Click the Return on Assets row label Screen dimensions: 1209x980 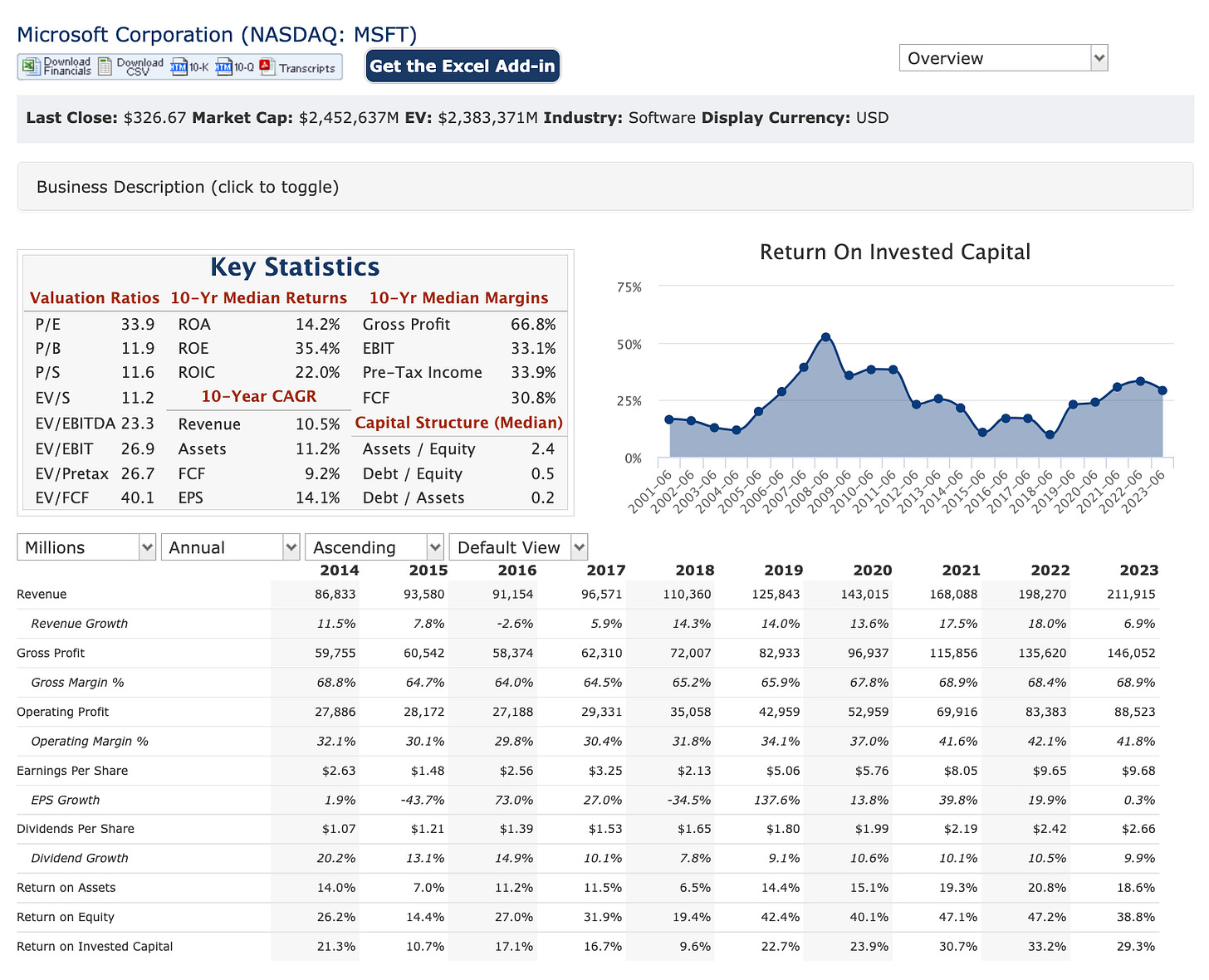[66, 888]
